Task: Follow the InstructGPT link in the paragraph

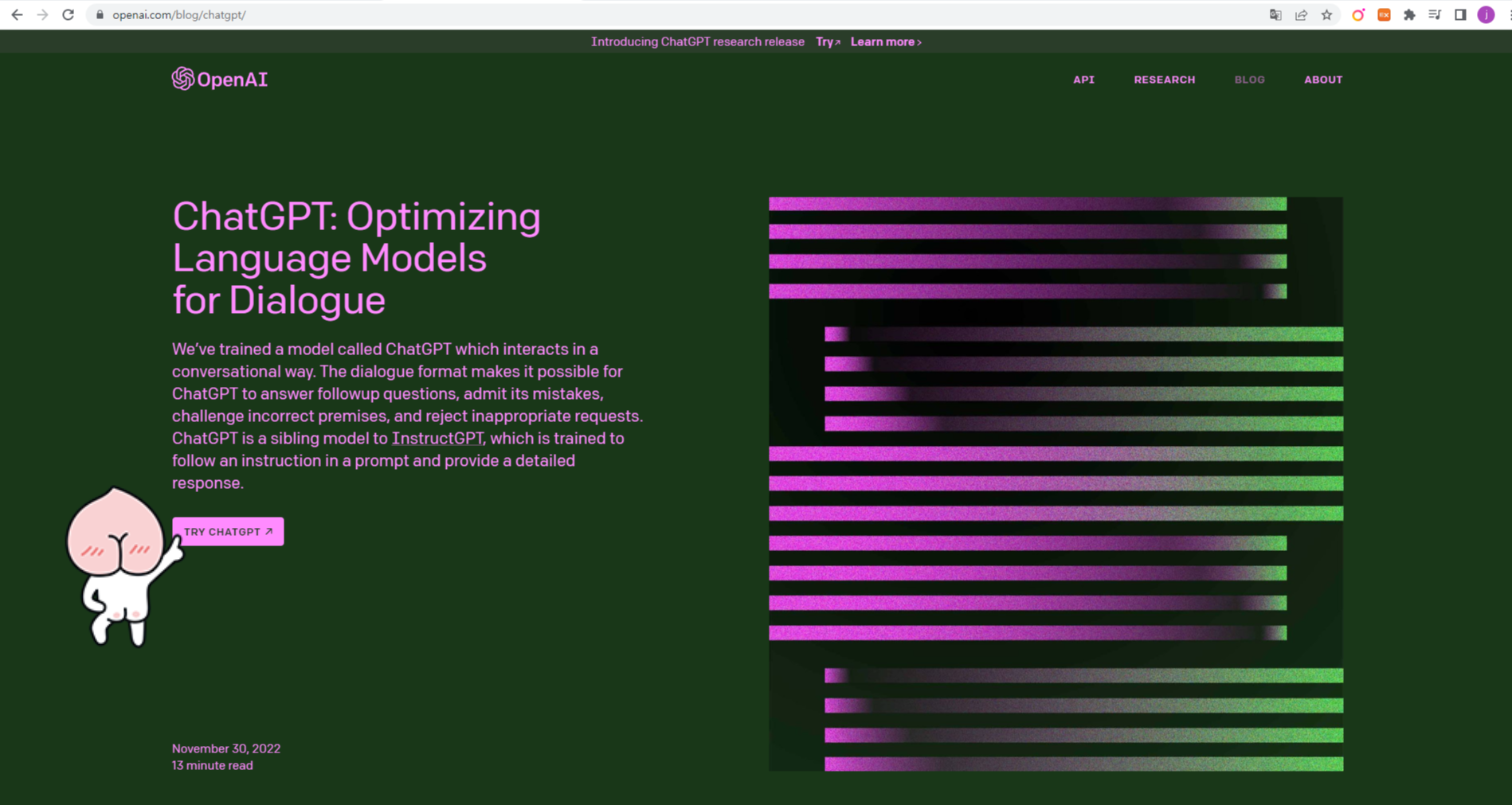Action: click(x=437, y=438)
